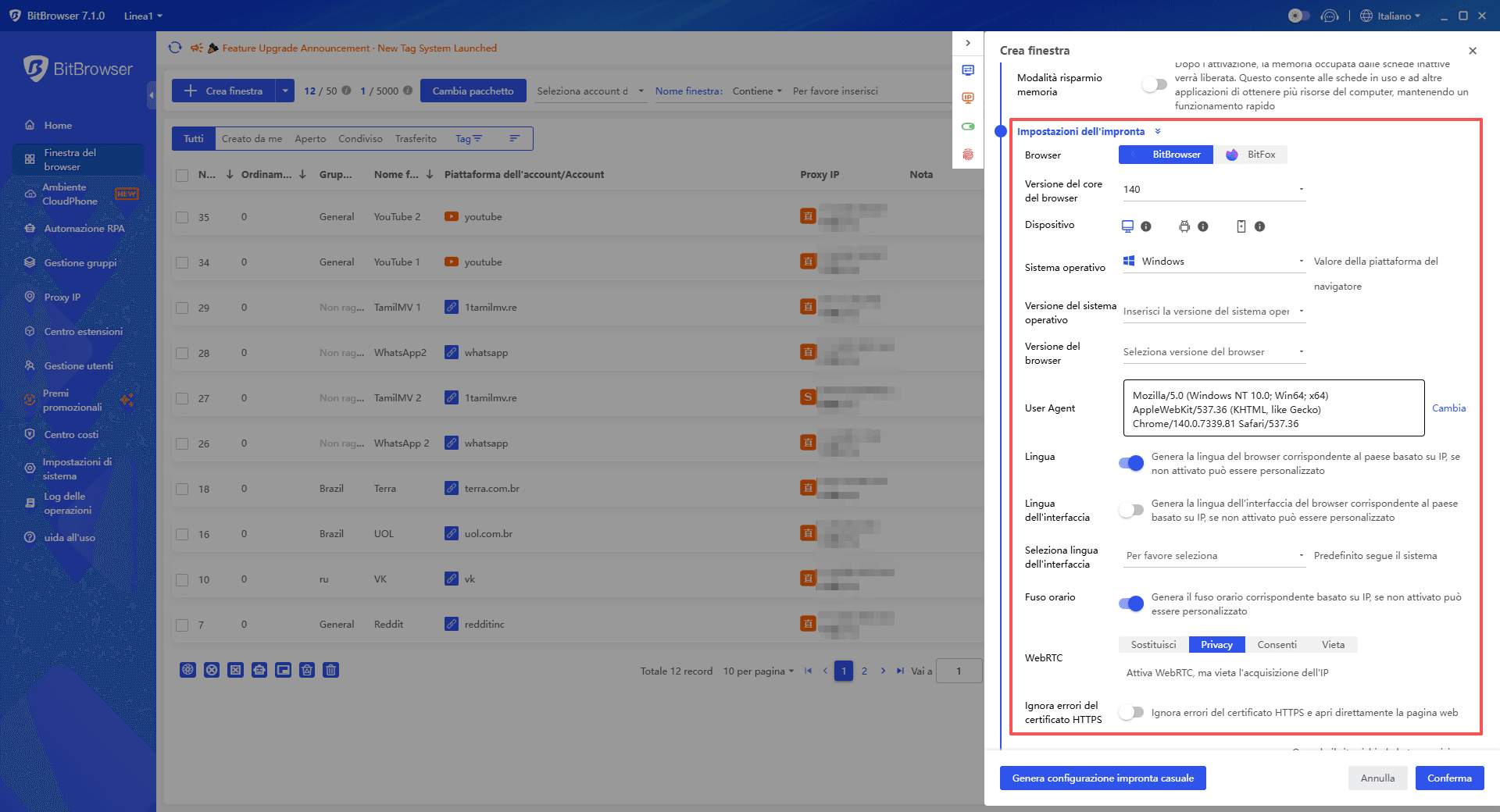Screen dimensions: 1500x812
Task: Switch to the Condiviso filter tab
Action: 360,139
